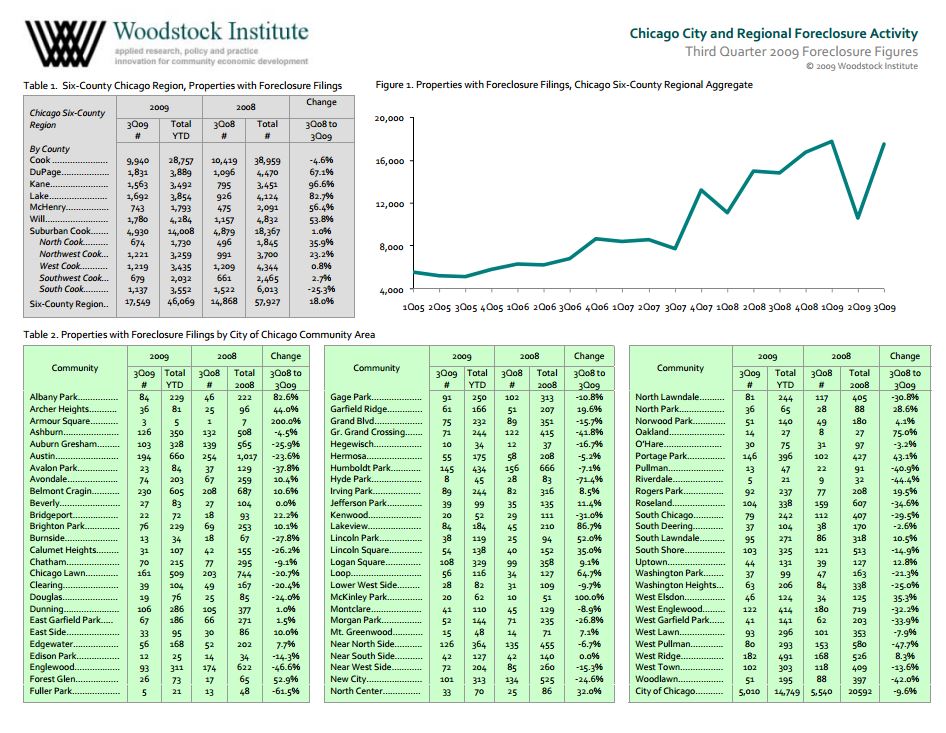Click the "12,000" y-axis label on the chart

tap(389, 204)
